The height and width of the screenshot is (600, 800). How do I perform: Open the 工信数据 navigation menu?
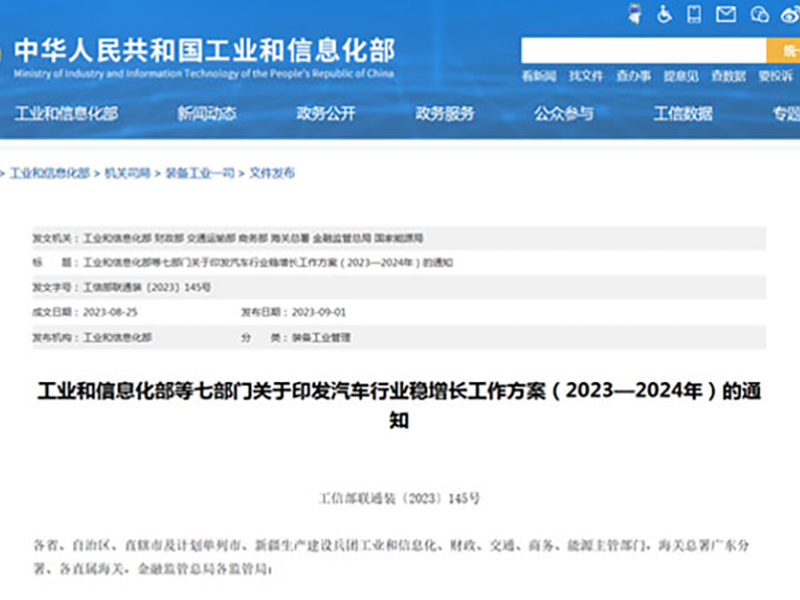683,113
